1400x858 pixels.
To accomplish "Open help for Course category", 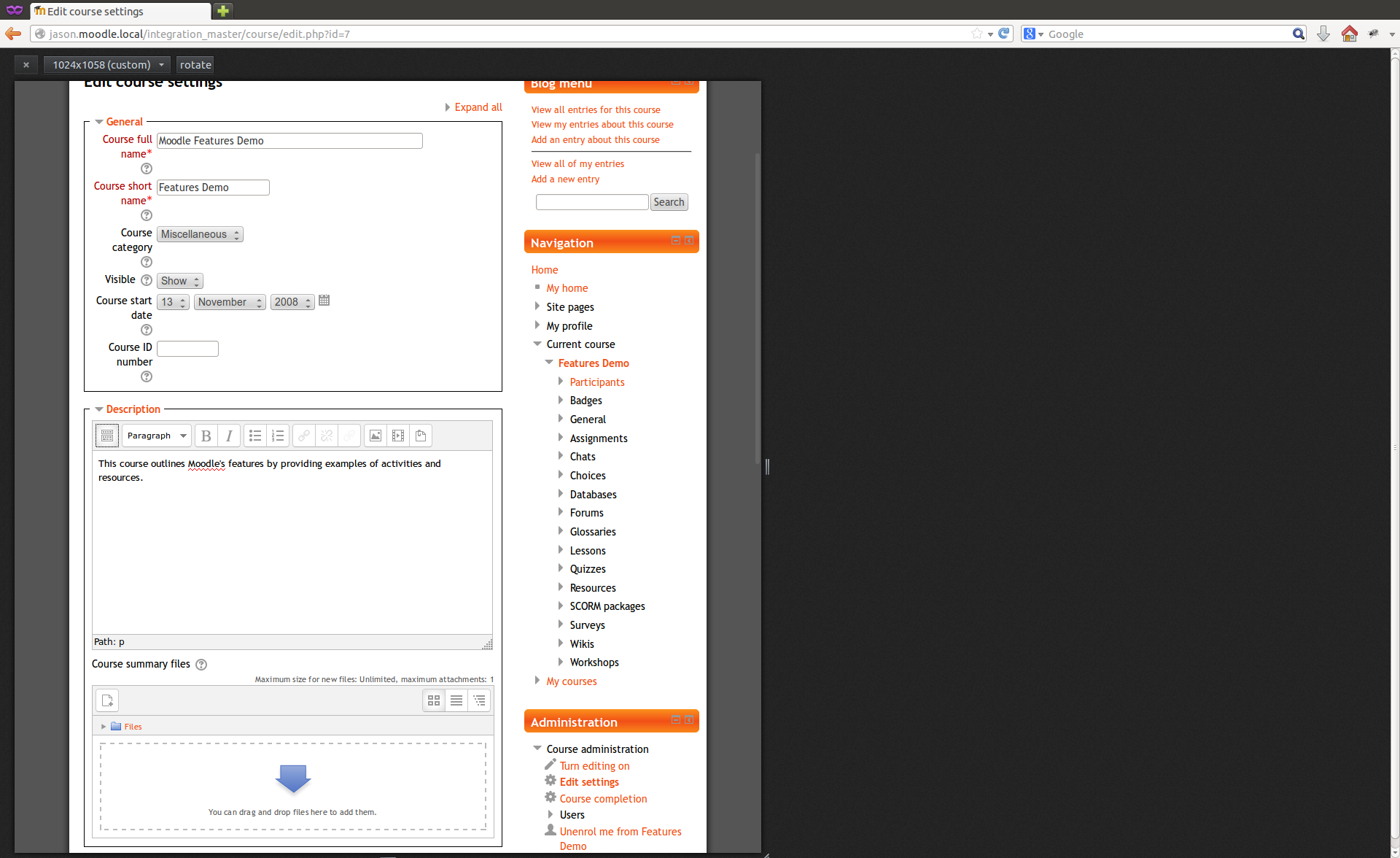I will [147, 262].
